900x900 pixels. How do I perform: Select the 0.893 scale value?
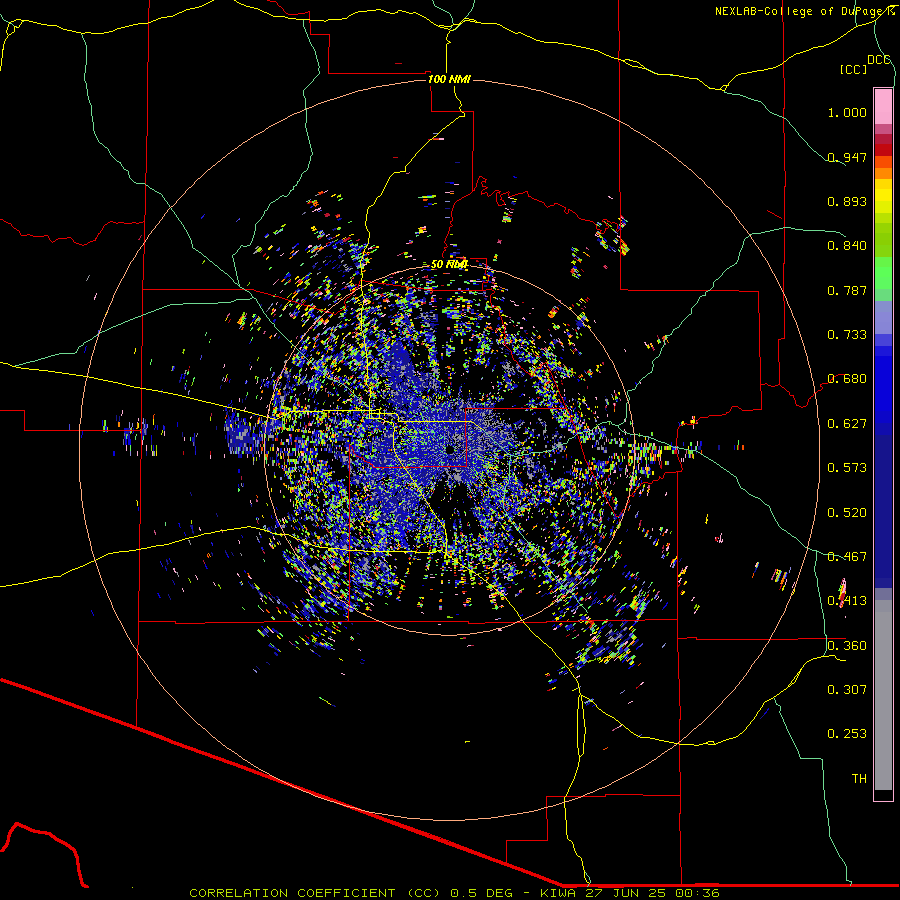(847, 201)
